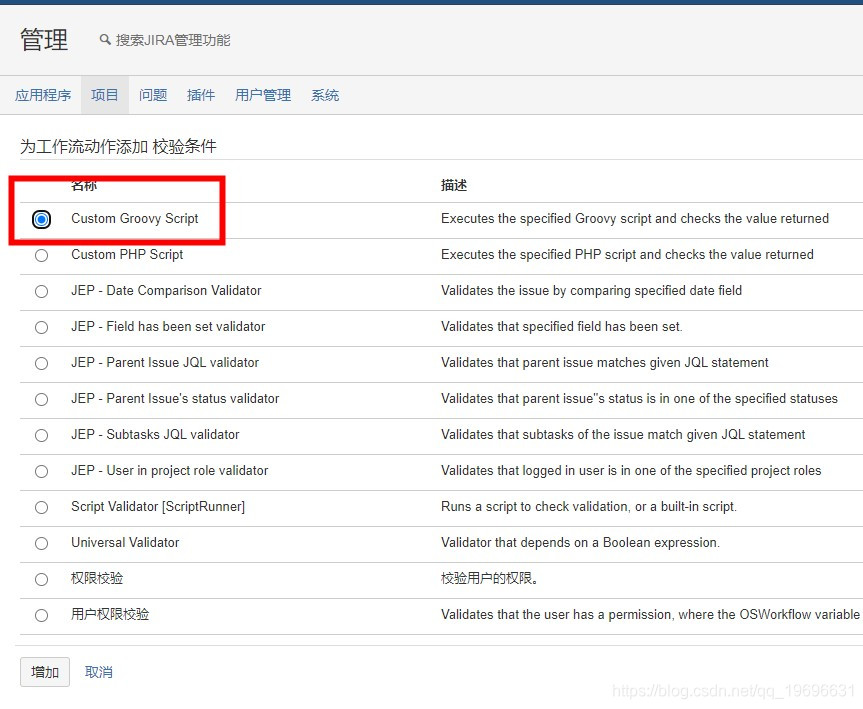Image resolution: width=863 pixels, height=709 pixels.
Task: Click description 'Validates that logged in user is in'
Action: 631,470
